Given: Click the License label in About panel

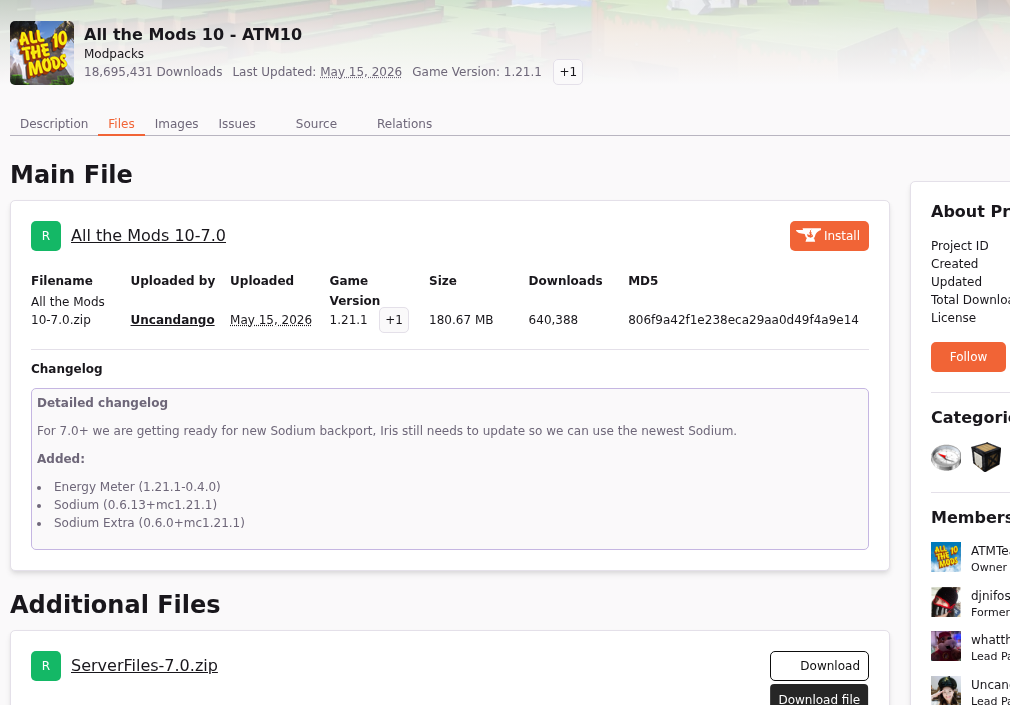Looking at the screenshot, I should pyautogui.click(x=953, y=318).
